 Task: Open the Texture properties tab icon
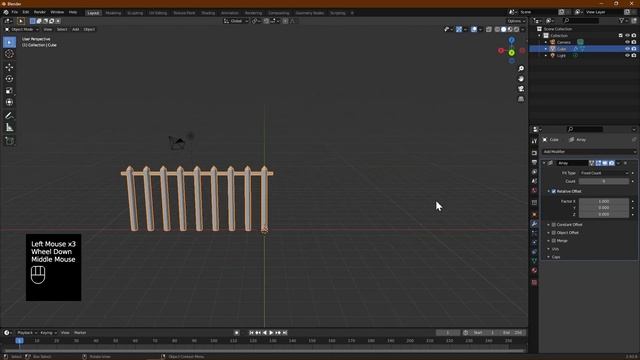[x=534, y=282]
